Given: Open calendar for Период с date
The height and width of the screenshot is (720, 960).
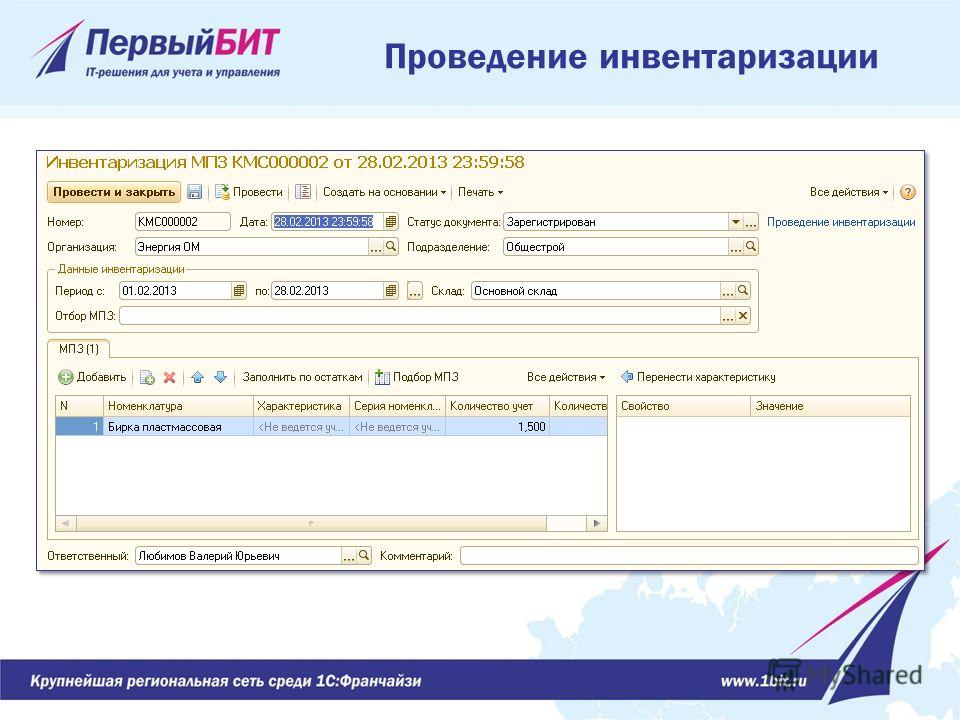Looking at the screenshot, I should point(239,291).
